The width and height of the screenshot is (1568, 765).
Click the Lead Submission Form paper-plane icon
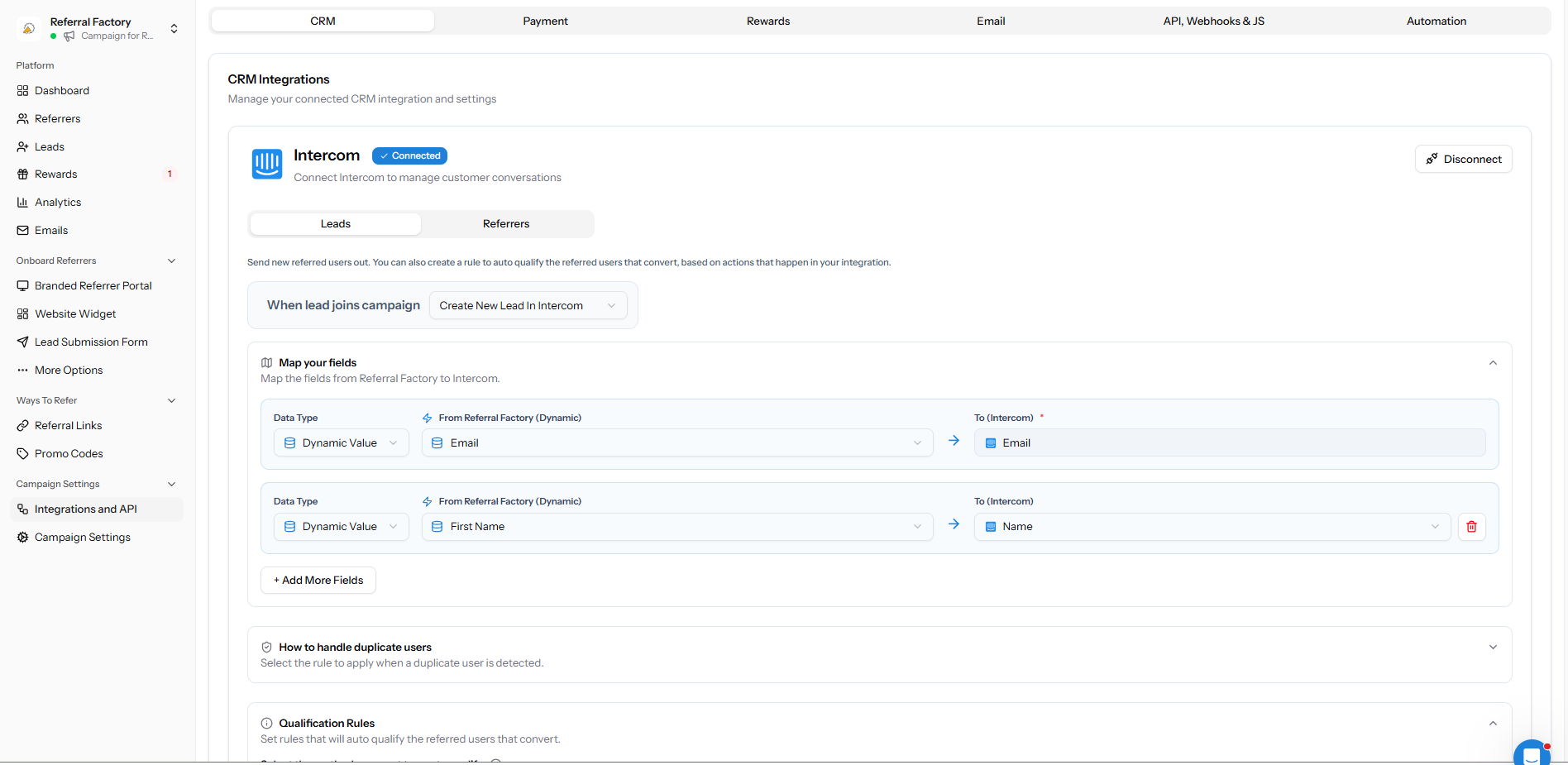tap(22, 342)
